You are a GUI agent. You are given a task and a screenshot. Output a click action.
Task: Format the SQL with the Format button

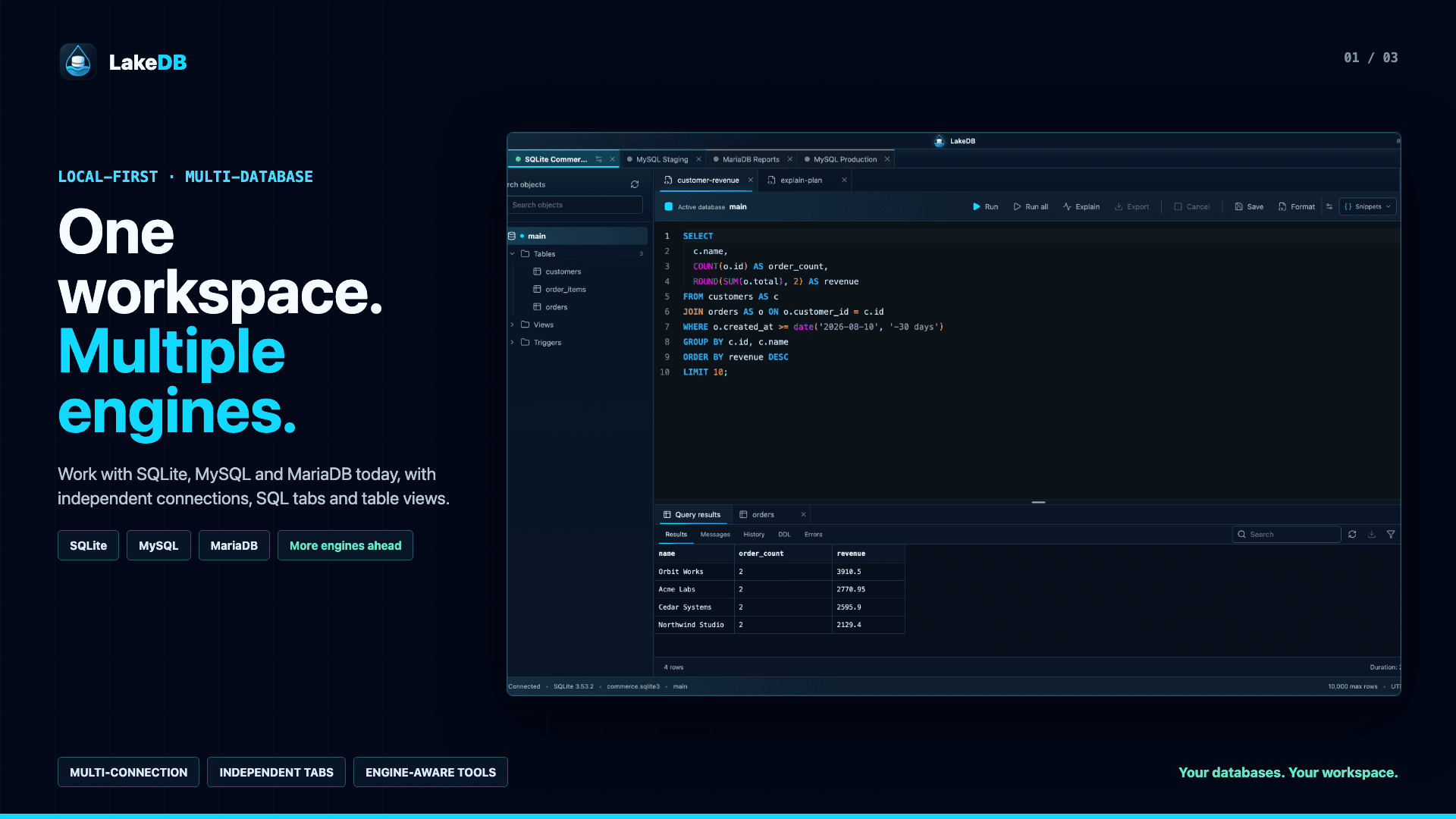point(1297,207)
